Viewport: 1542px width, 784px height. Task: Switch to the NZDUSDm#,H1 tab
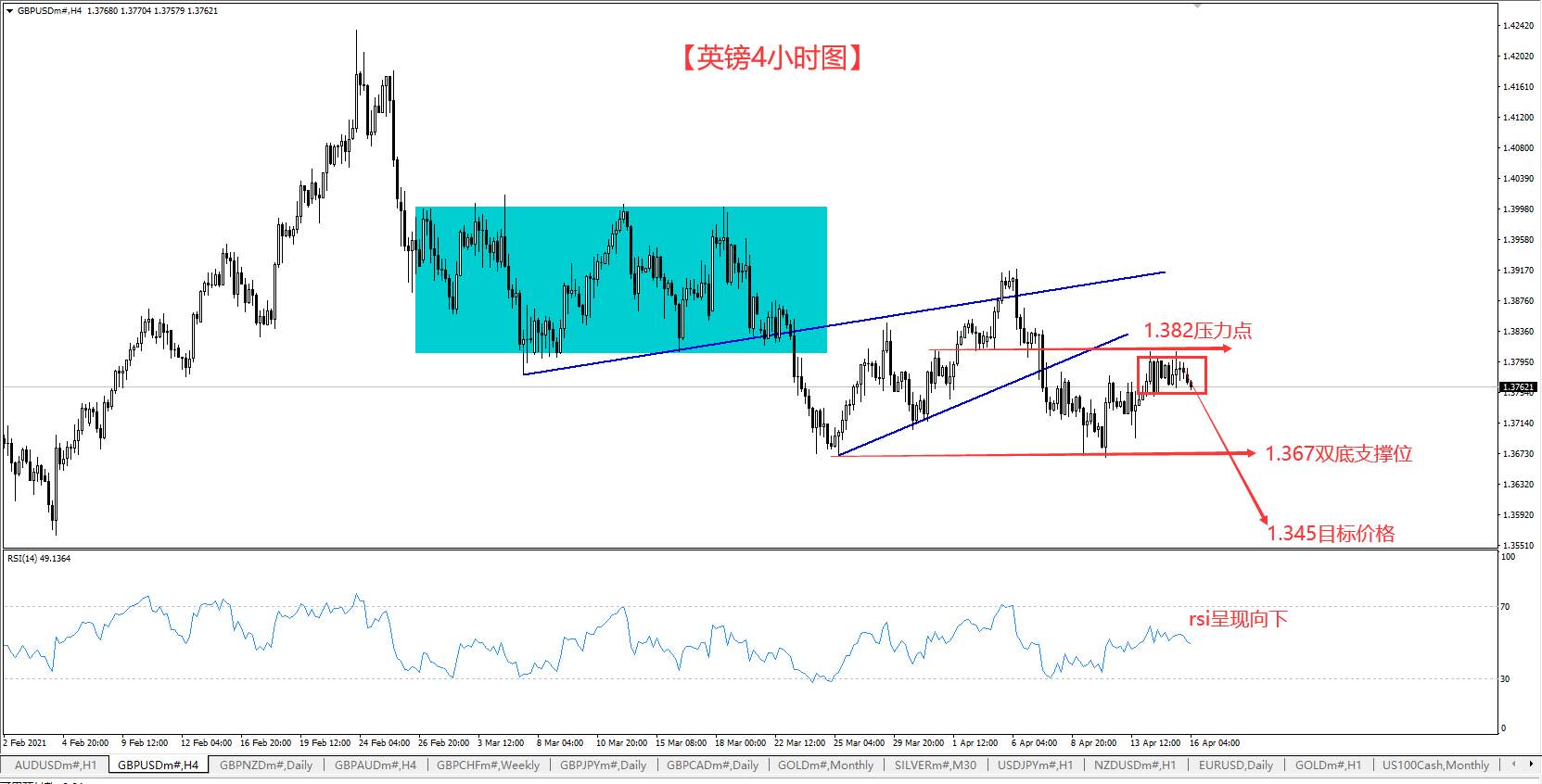click(1135, 765)
